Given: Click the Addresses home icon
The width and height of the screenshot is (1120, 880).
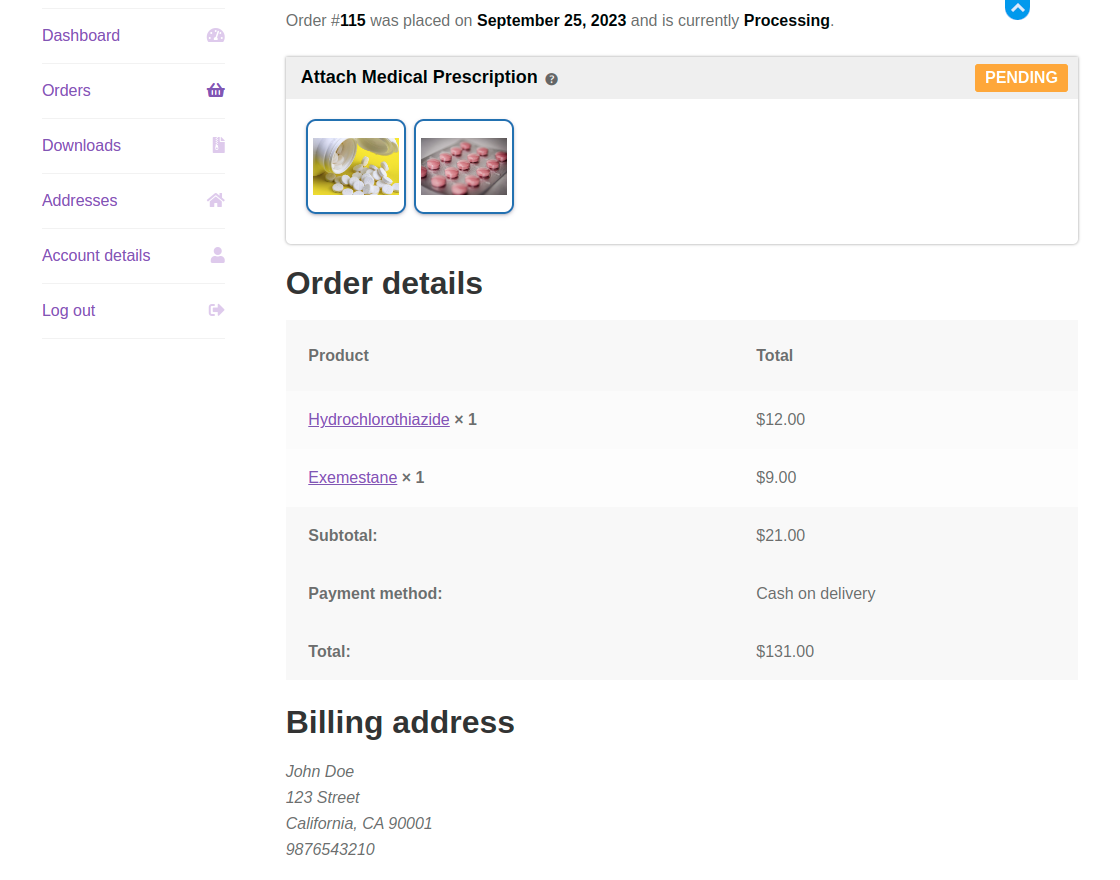Looking at the screenshot, I should pyautogui.click(x=216, y=200).
